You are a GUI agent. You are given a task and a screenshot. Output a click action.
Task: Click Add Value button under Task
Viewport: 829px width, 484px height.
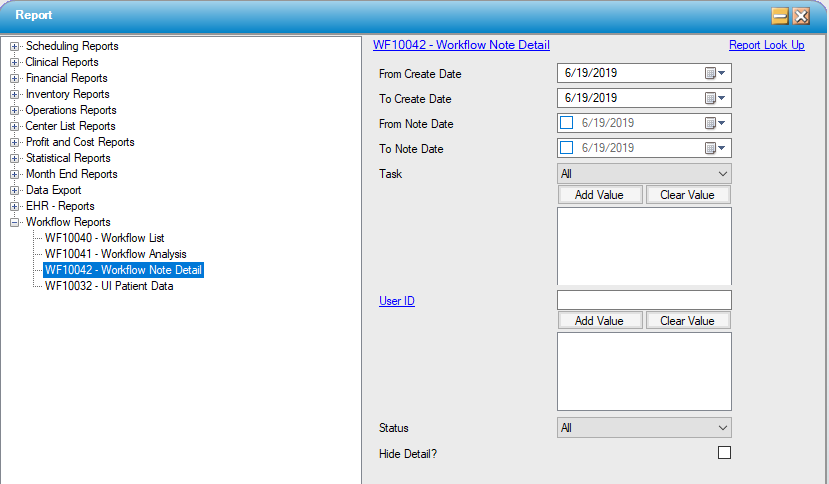point(599,195)
